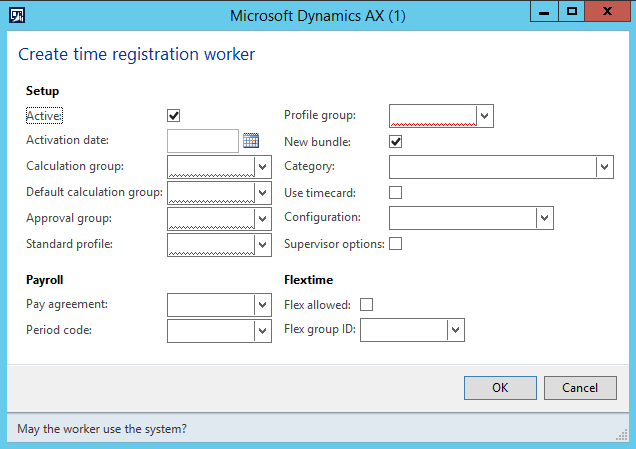Screen dimensions: 636x449
Task: Enable the Use timecard checkbox
Action: [395, 192]
